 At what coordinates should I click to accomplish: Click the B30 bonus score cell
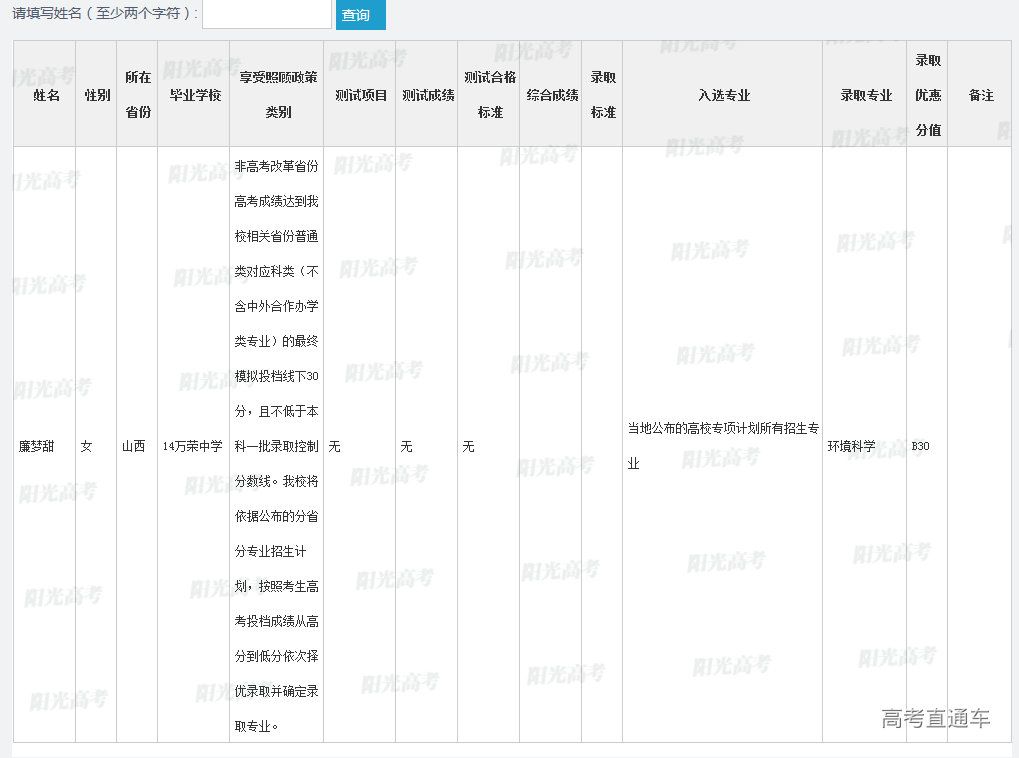[x=920, y=446]
